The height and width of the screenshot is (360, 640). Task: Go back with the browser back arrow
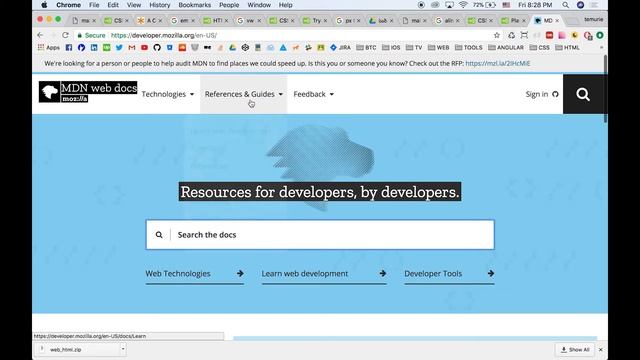(x=40, y=36)
